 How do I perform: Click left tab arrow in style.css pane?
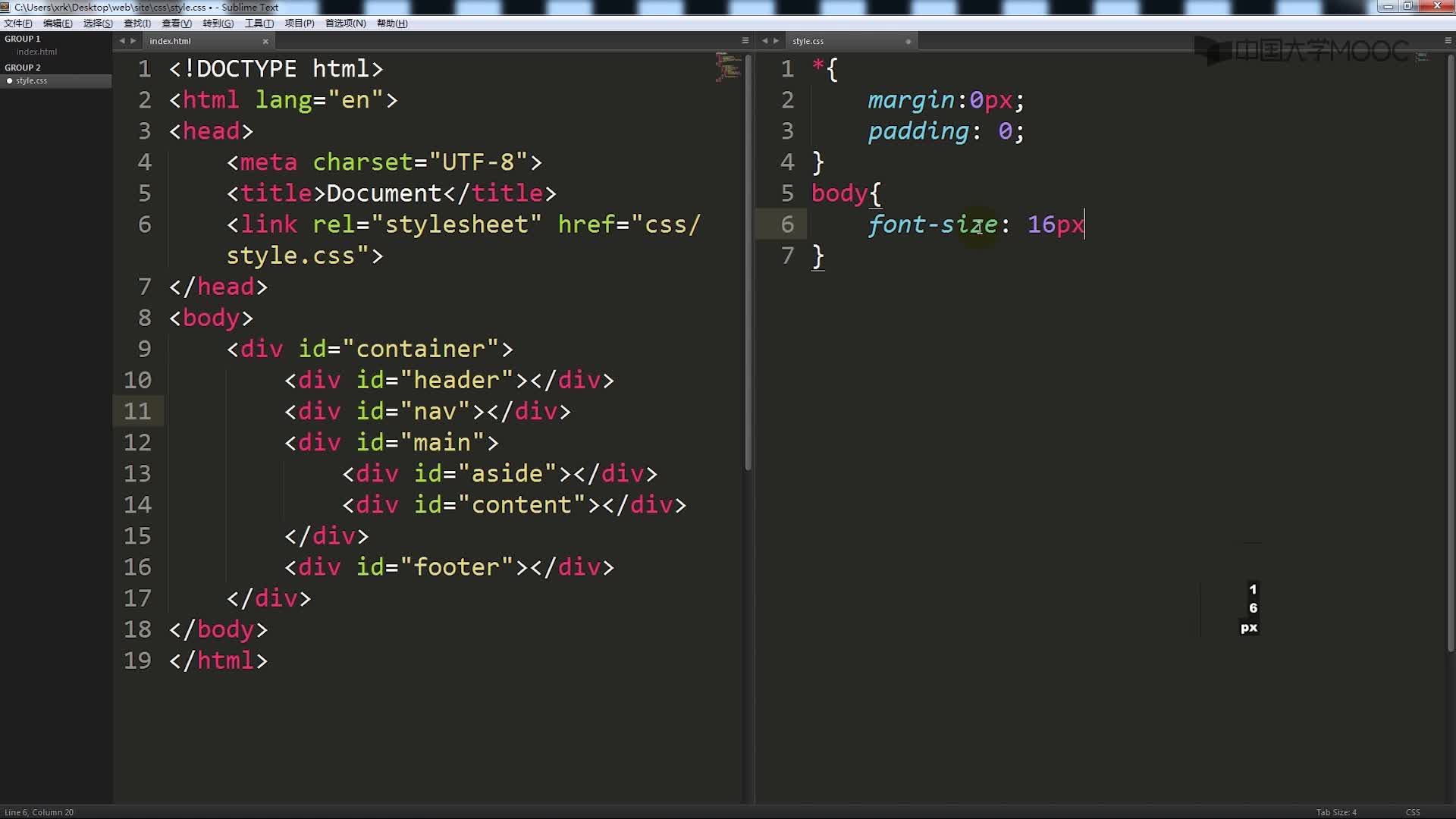(765, 41)
